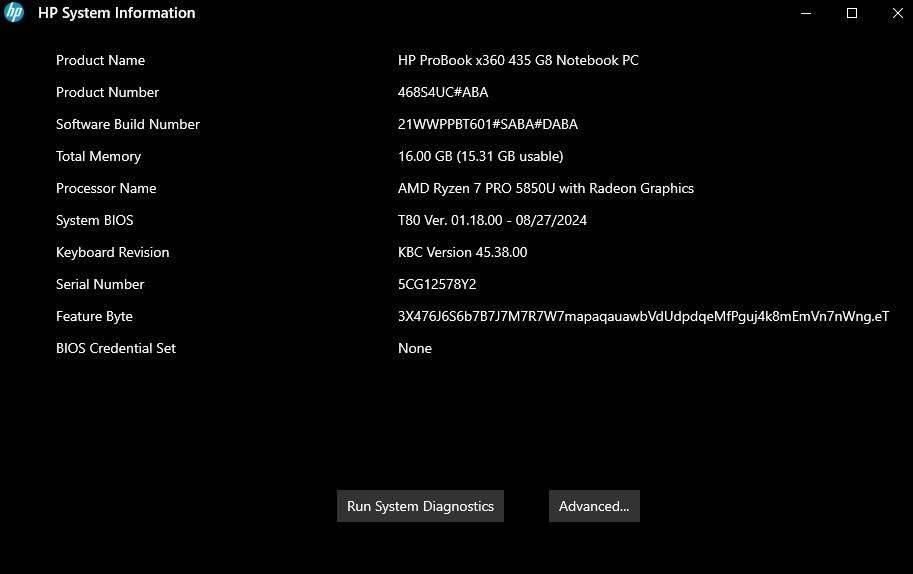The width and height of the screenshot is (913, 574).
Task: Minimize the HP System Information window
Action: pyautogui.click(x=806, y=13)
